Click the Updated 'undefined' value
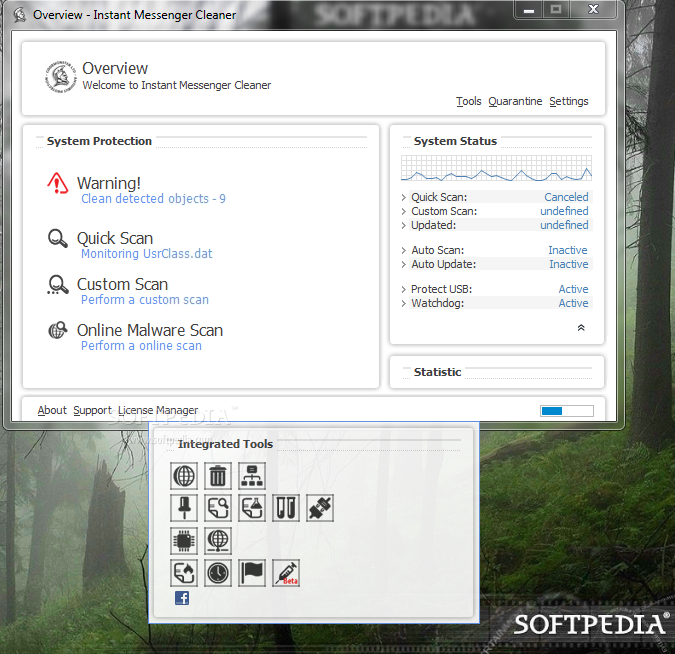This screenshot has height=654, width=675. (564, 225)
